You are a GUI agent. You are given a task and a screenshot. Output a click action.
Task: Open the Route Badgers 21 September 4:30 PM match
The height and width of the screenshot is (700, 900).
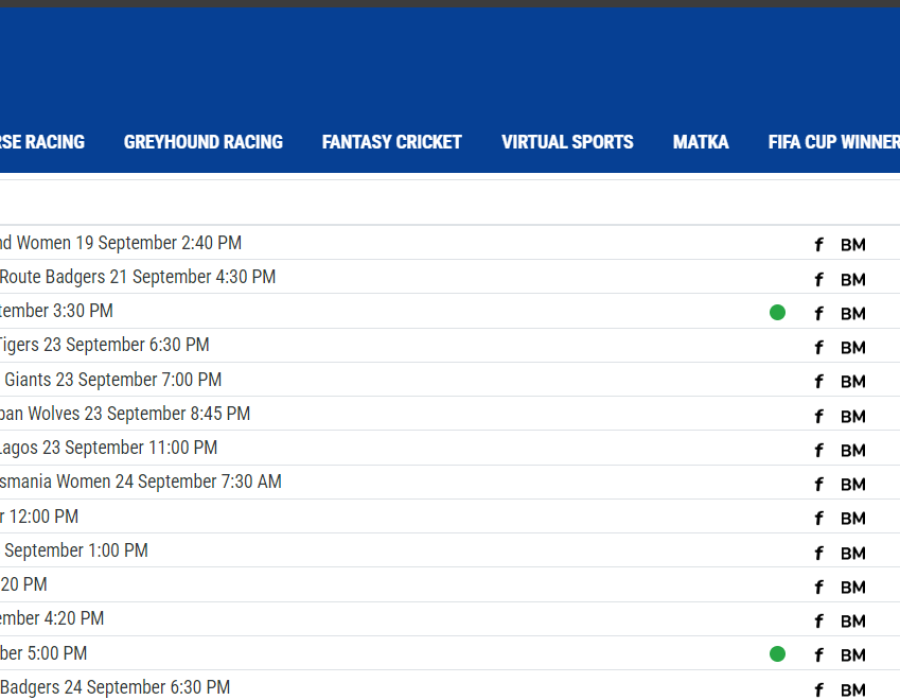coord(137,277)
